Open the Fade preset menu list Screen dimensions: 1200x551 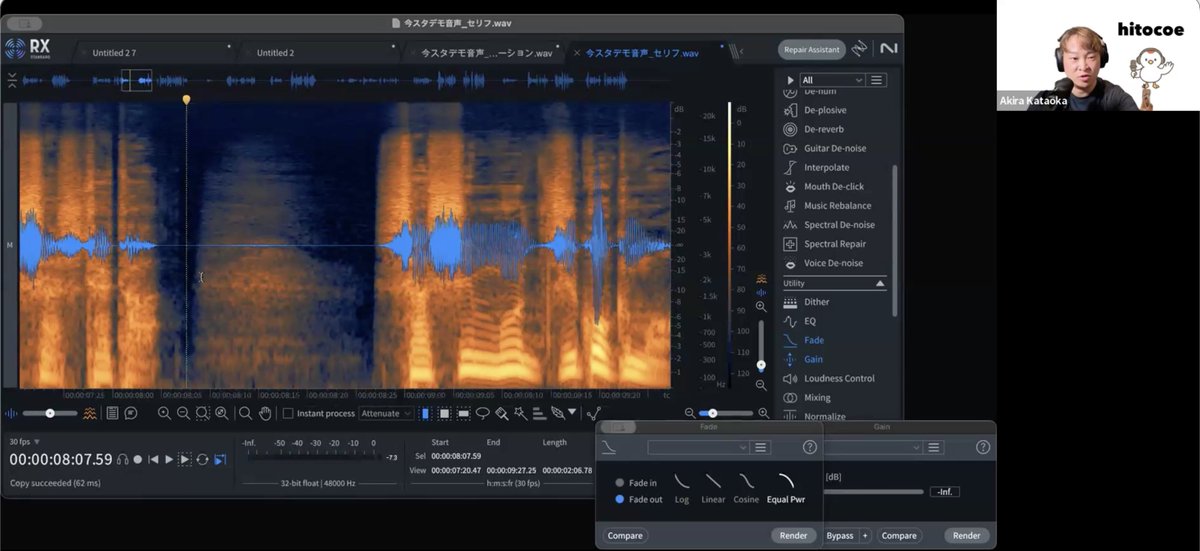761,447
